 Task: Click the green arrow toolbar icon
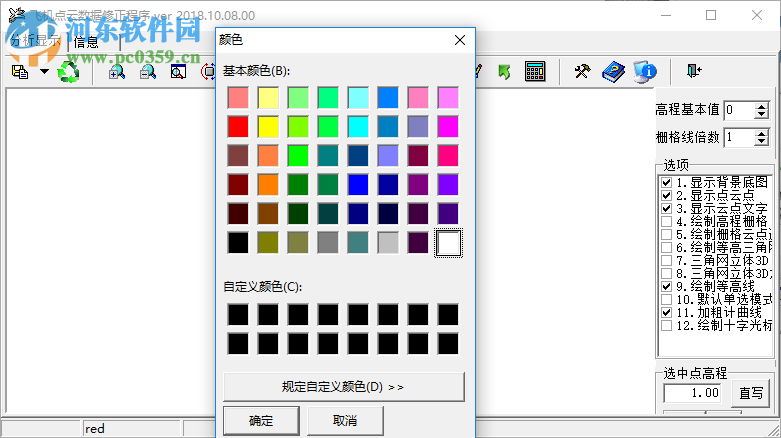pos(505,71)
